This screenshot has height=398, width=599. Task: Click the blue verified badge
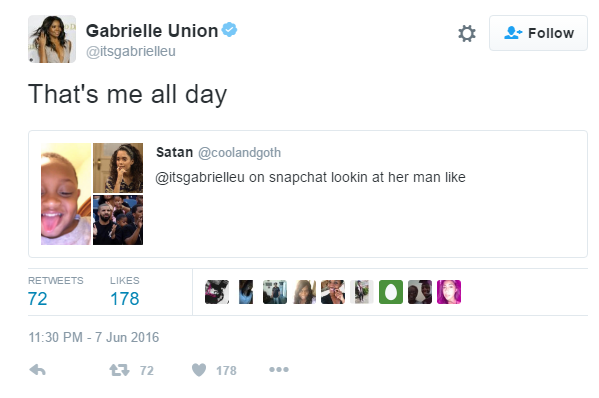click(230, 29)
